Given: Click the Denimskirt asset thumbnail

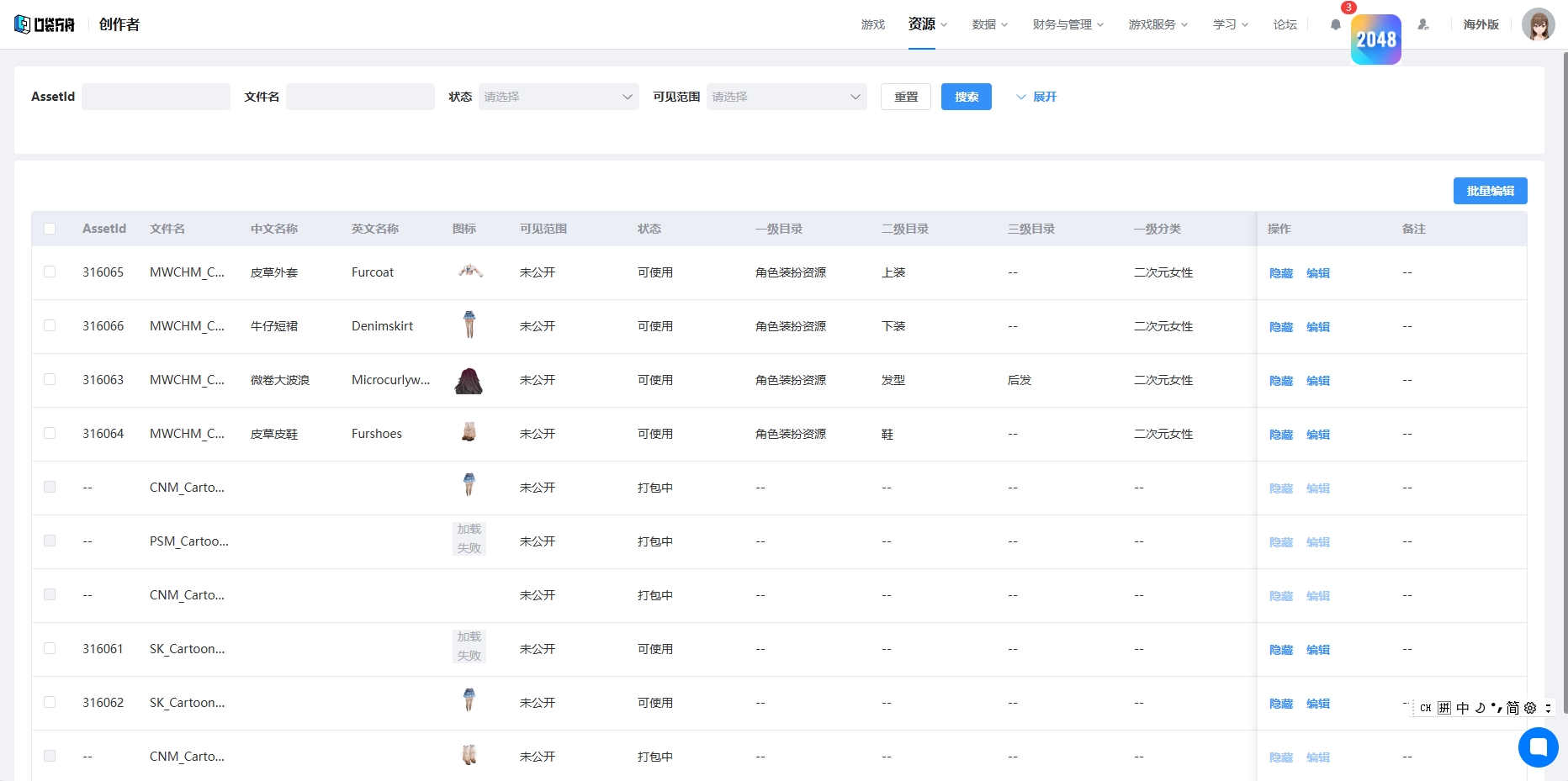Looking at the screenshot, I should click(x=469, y=325).
